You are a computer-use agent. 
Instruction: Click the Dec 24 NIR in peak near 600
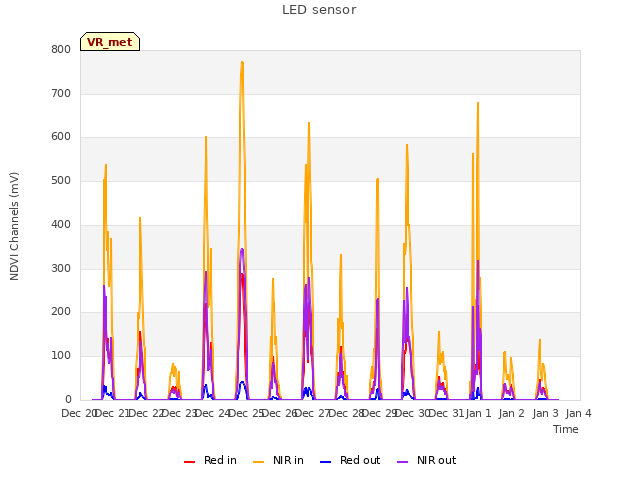coord(206,137)
